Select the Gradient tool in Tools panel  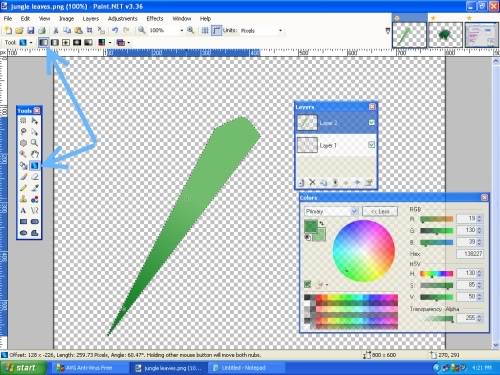(x=35, y=165)
